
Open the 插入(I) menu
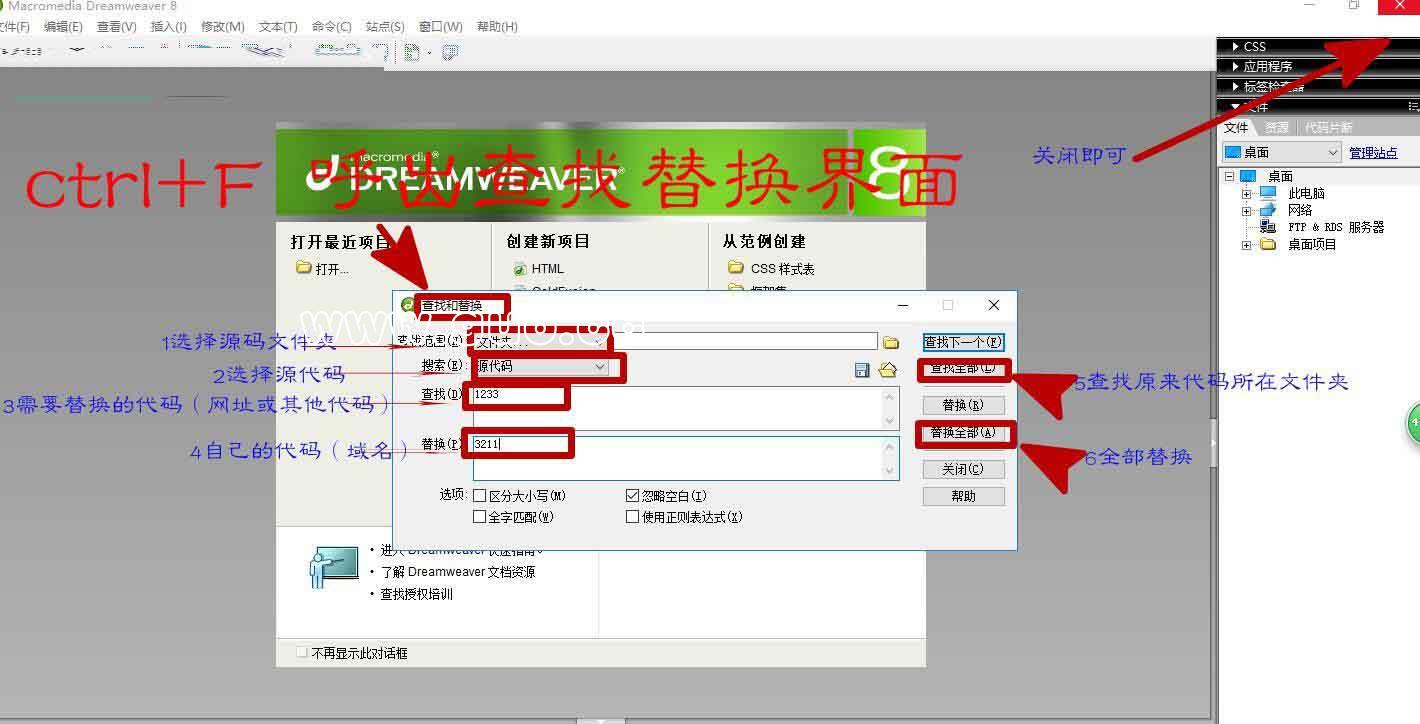(168, 27)
